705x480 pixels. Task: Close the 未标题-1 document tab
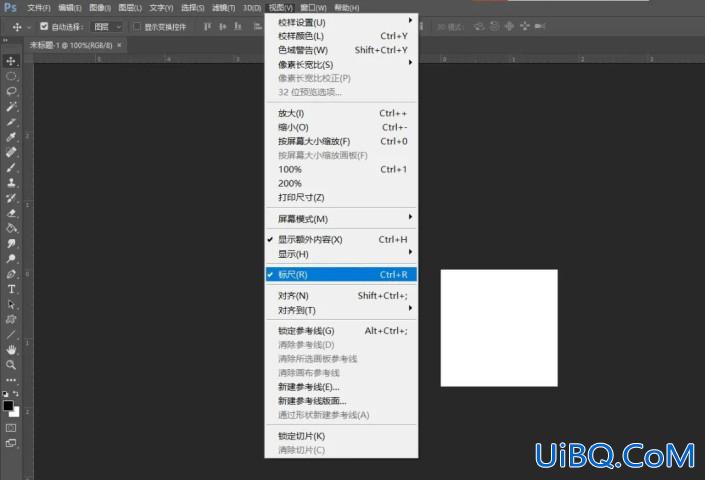click(119, 45)
